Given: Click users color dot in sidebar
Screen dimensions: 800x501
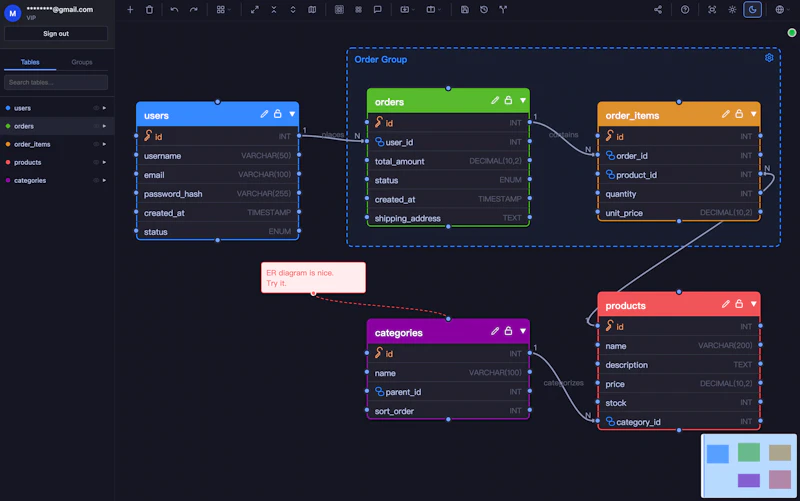Looking at the screenshot, I should 8,108.
